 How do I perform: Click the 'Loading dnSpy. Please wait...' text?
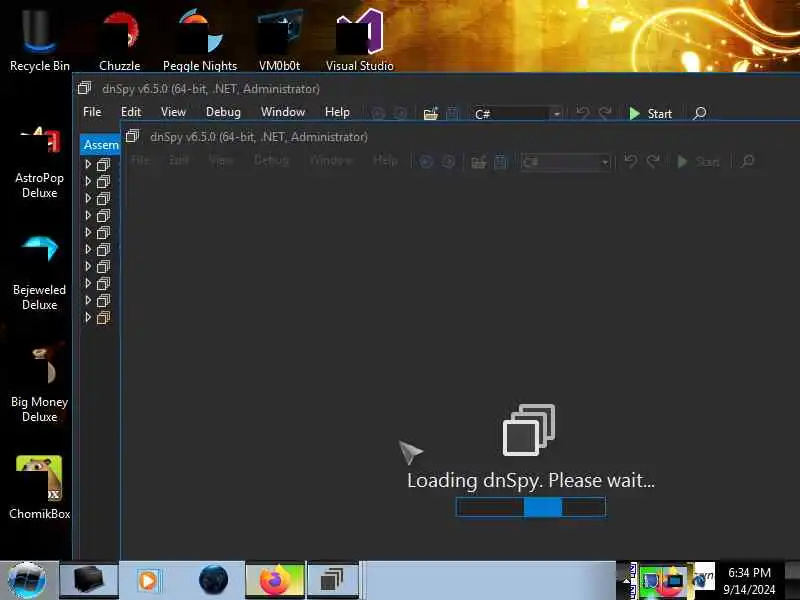tap(531, 481)
